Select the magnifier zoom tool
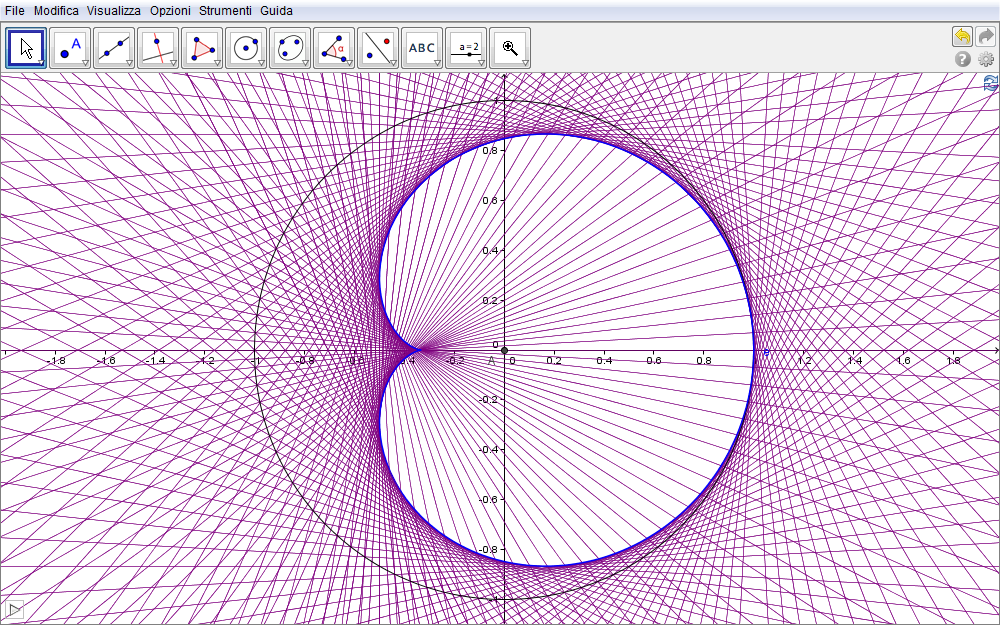 coord(510,48)
